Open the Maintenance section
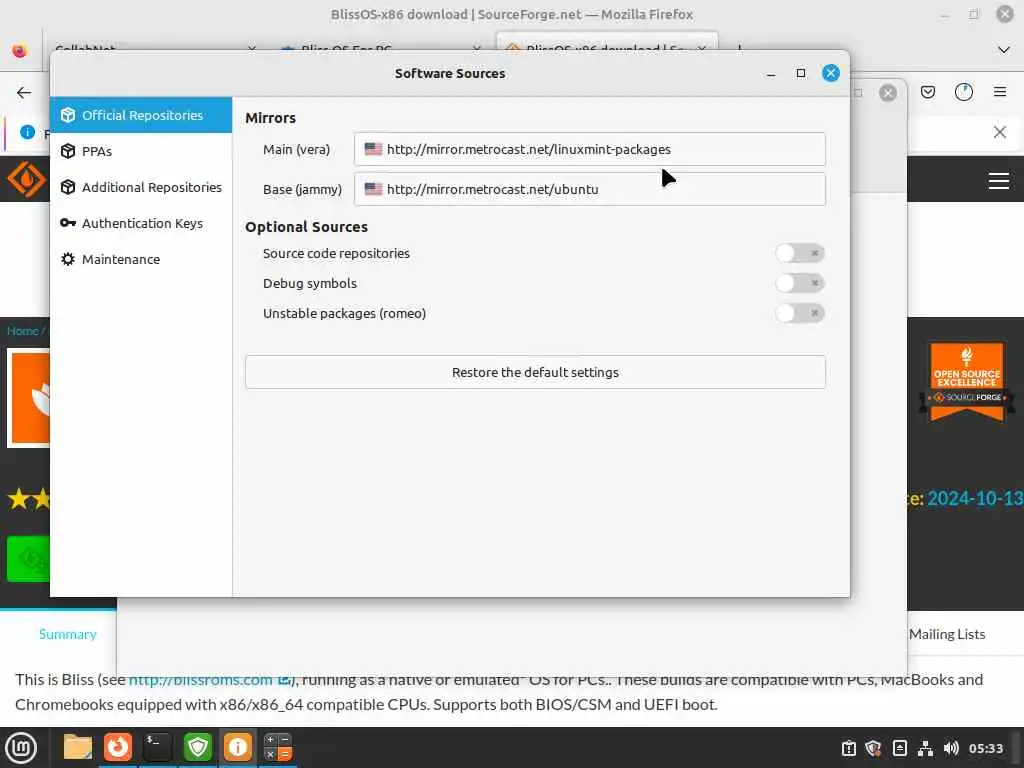The image size is (1024, 768). click(140, 259)
